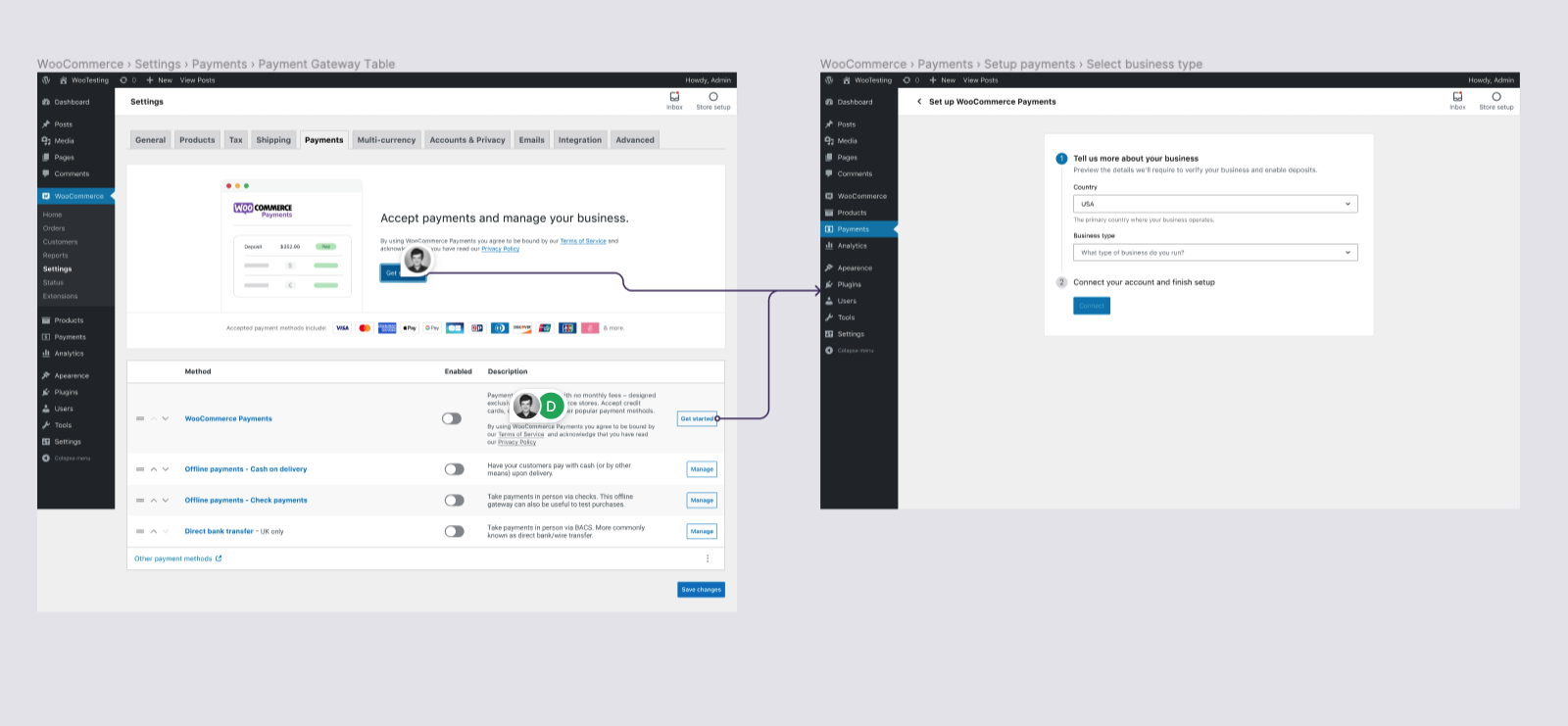The image size is (1568, 726).
Task: Open WooCommerce Payments method link
Action: click(228, 418)
